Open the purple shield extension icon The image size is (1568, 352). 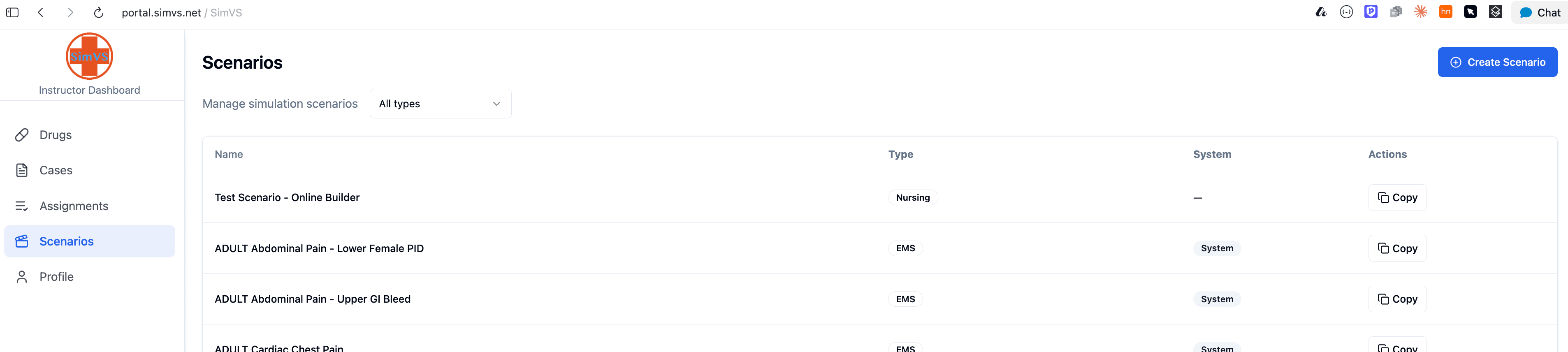click(x=1371, y=12)
